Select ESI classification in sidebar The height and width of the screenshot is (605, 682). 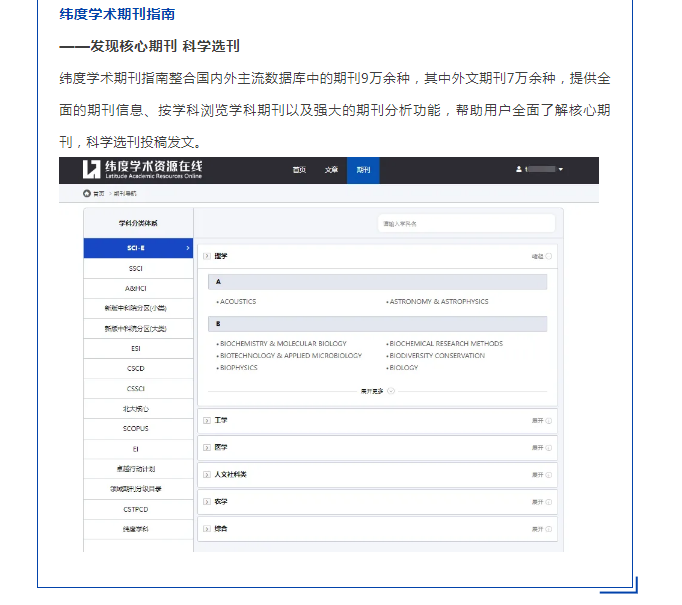click(138, 348)
